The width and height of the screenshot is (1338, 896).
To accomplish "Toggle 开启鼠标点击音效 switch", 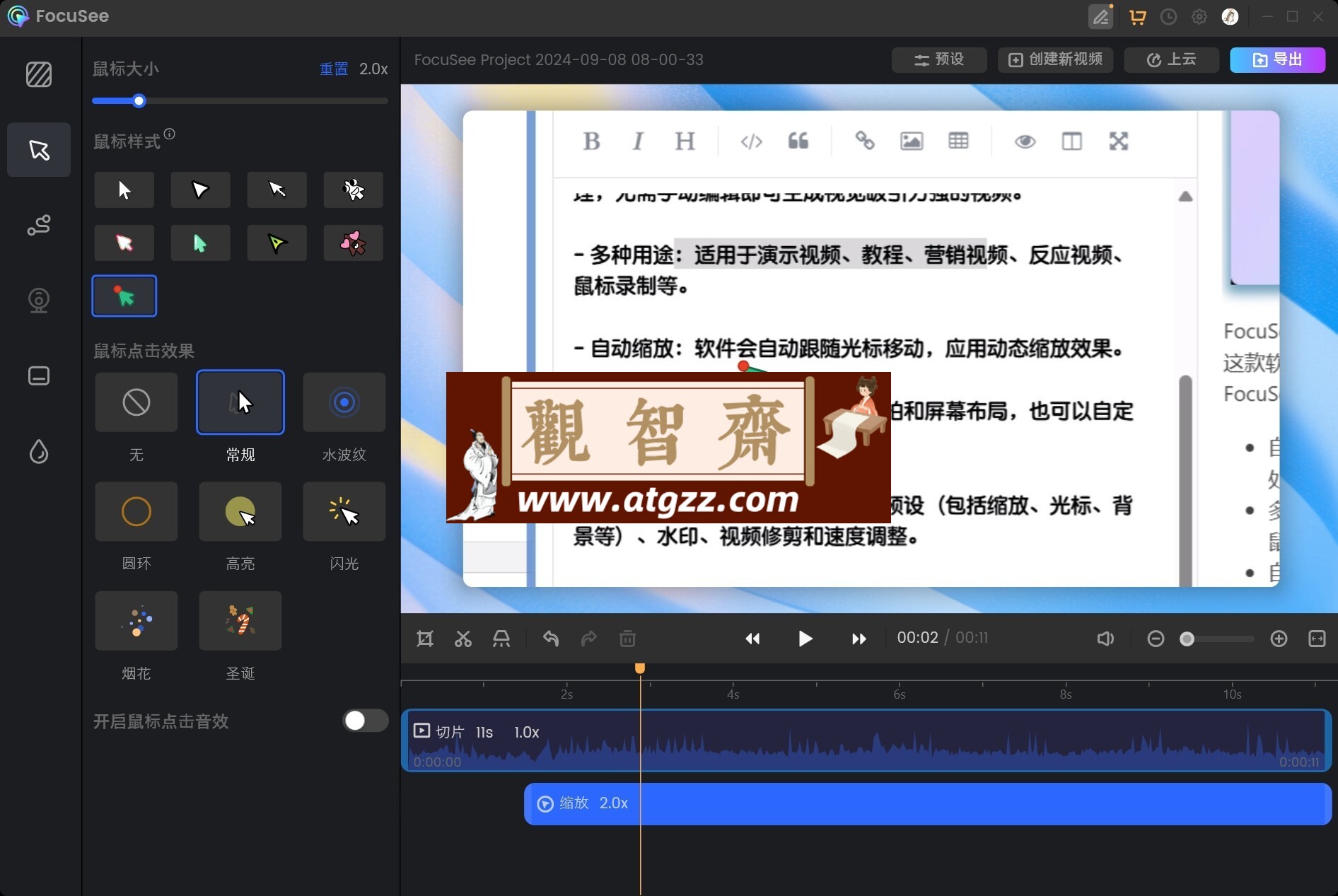I will [366, 721].
